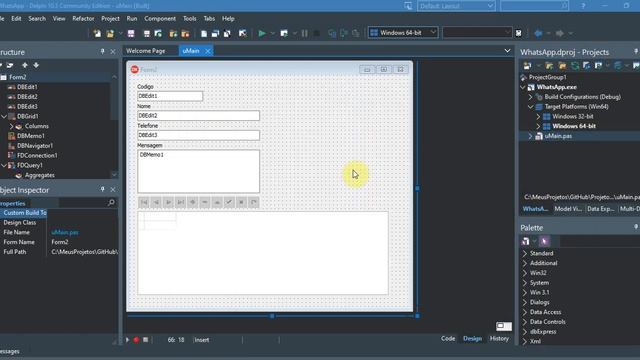Toggle the form view switch at editor bottom right
The image size is (640, 360).
pos(504,326)
